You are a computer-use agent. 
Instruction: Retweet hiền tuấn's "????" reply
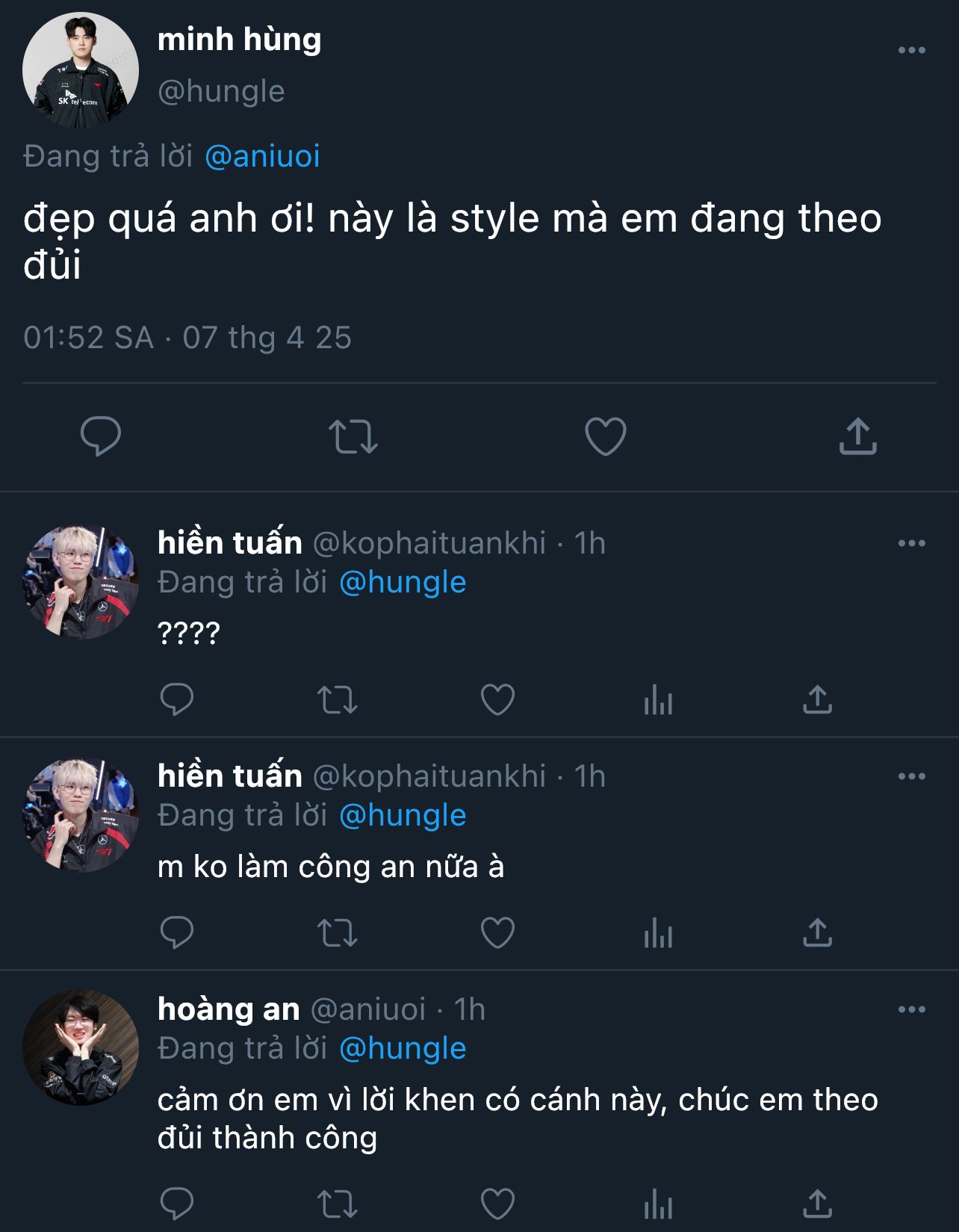[x=338, y=700]
